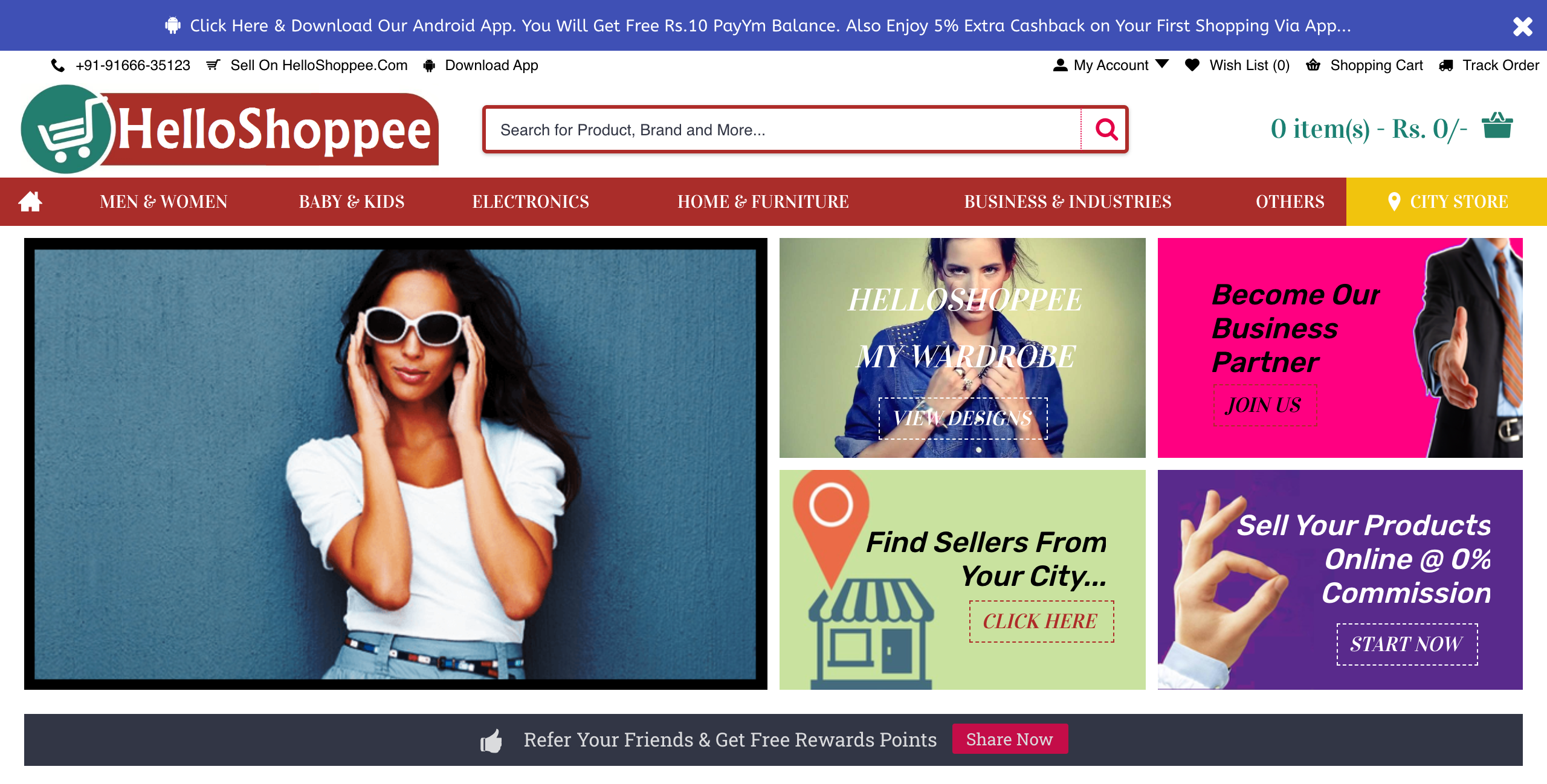
Task: Click the product search input field
Action: 783,129
